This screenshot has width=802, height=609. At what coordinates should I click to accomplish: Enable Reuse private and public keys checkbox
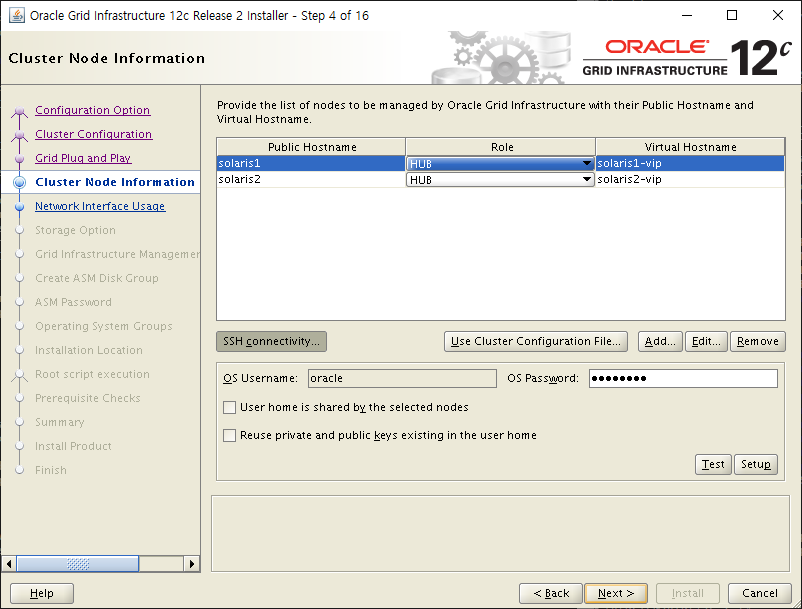point(230,436)
